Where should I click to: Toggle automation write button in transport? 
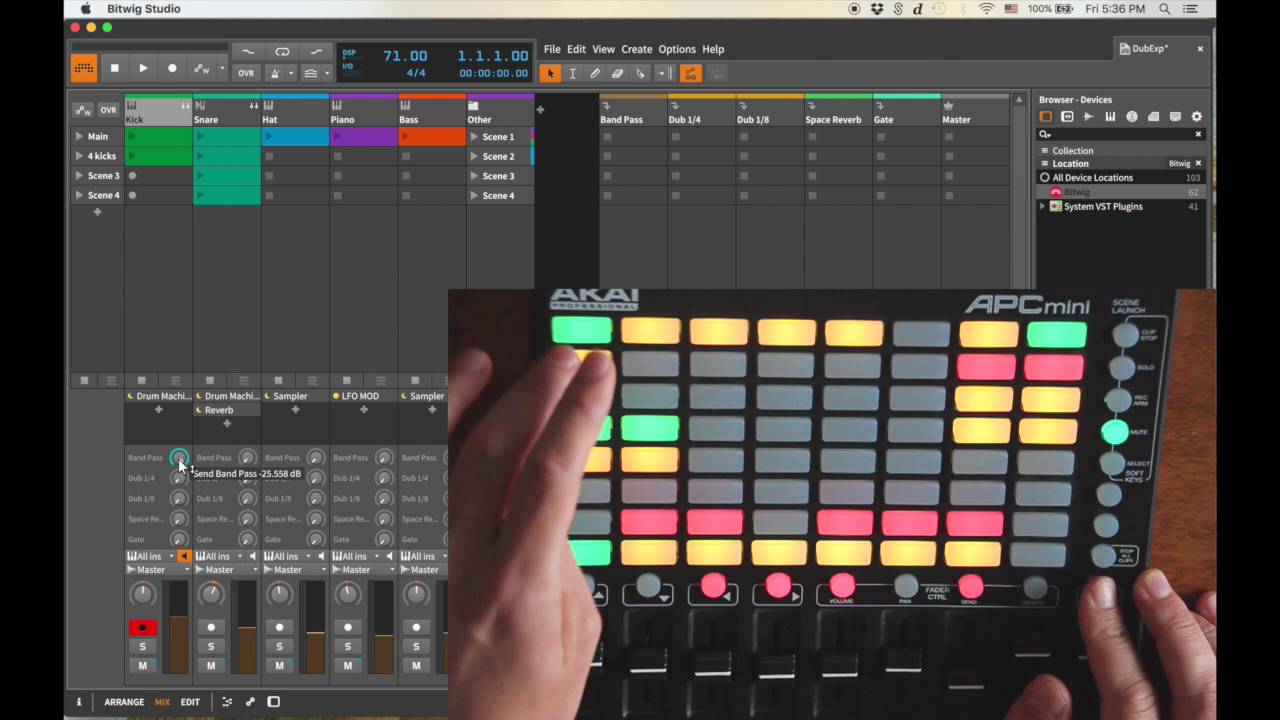[202, 68]
